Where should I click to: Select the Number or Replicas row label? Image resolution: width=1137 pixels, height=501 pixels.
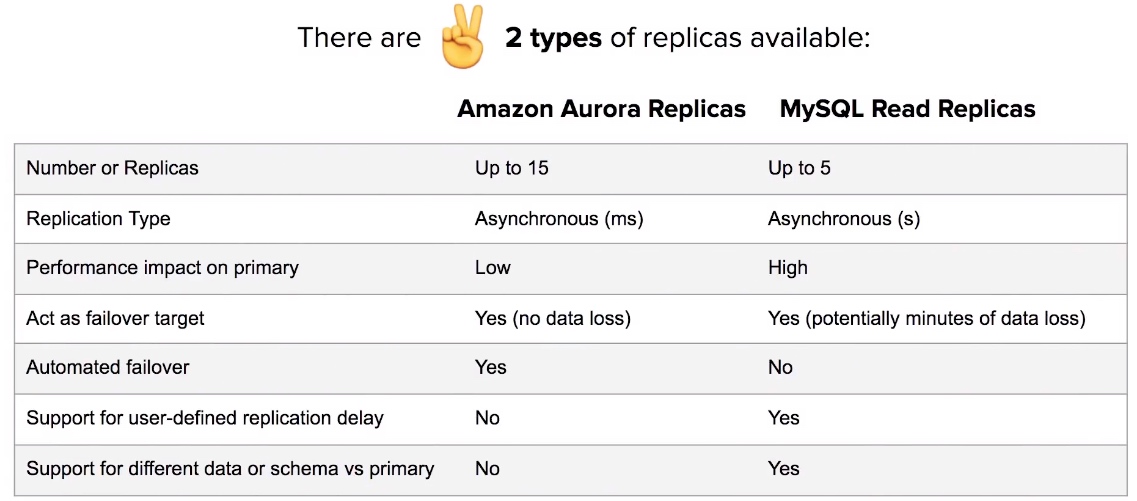112,168
